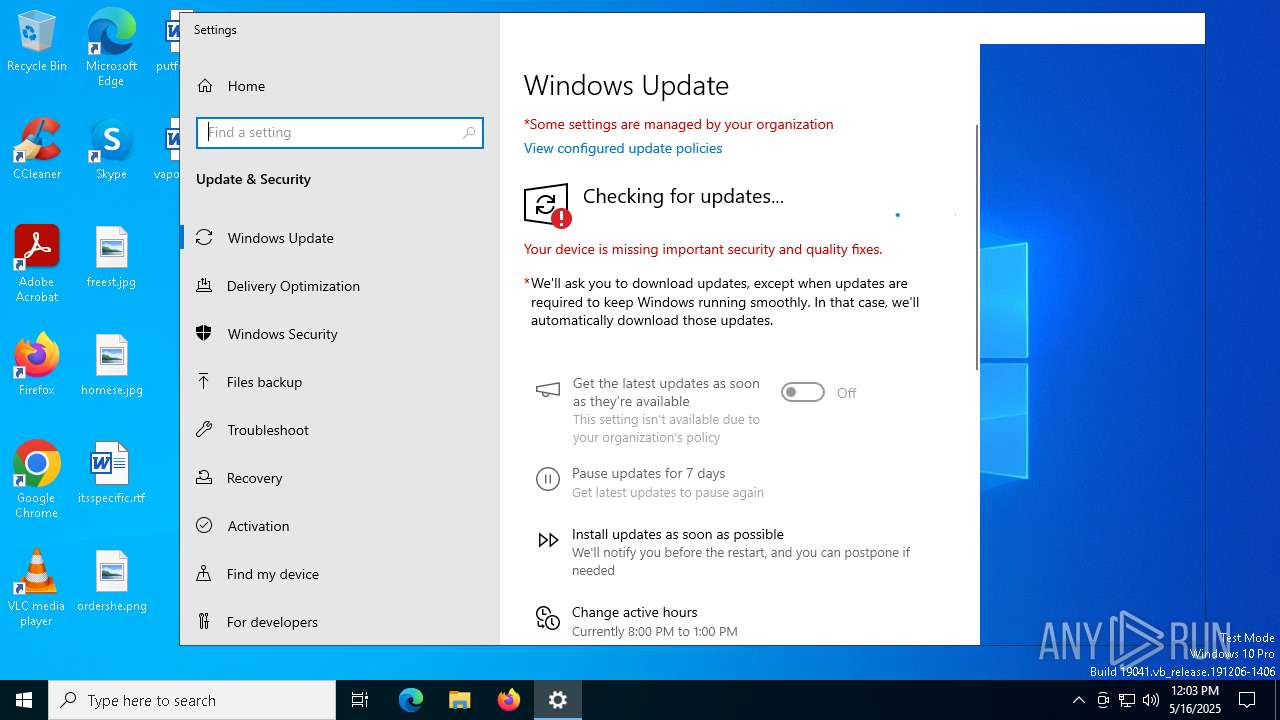Toggle Get the latest updates switch
This screenshot has height=720, width=1280.
[803, 392]
